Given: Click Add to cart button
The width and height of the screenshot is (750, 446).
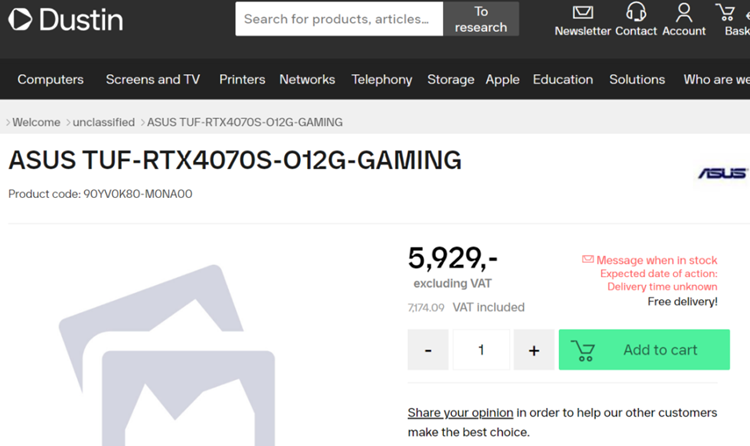Looking at the screenshot, I should 644,350.
